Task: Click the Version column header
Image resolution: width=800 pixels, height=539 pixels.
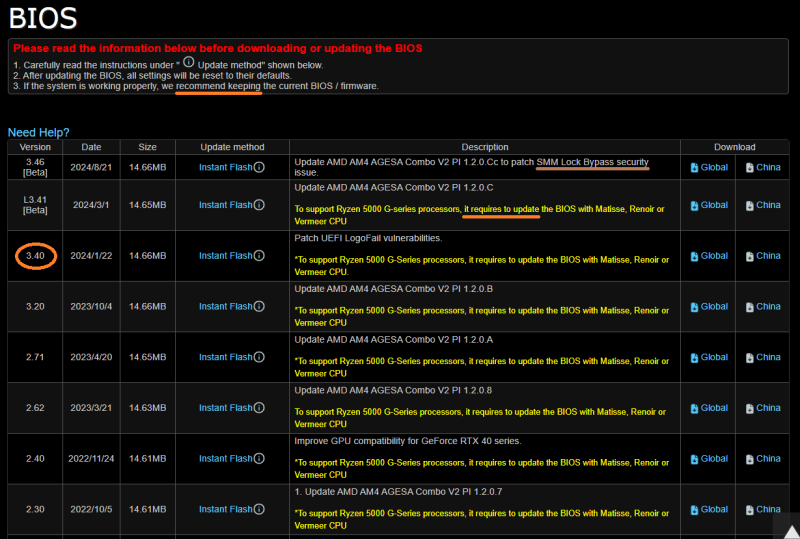Action: click(x=35, y=147)
